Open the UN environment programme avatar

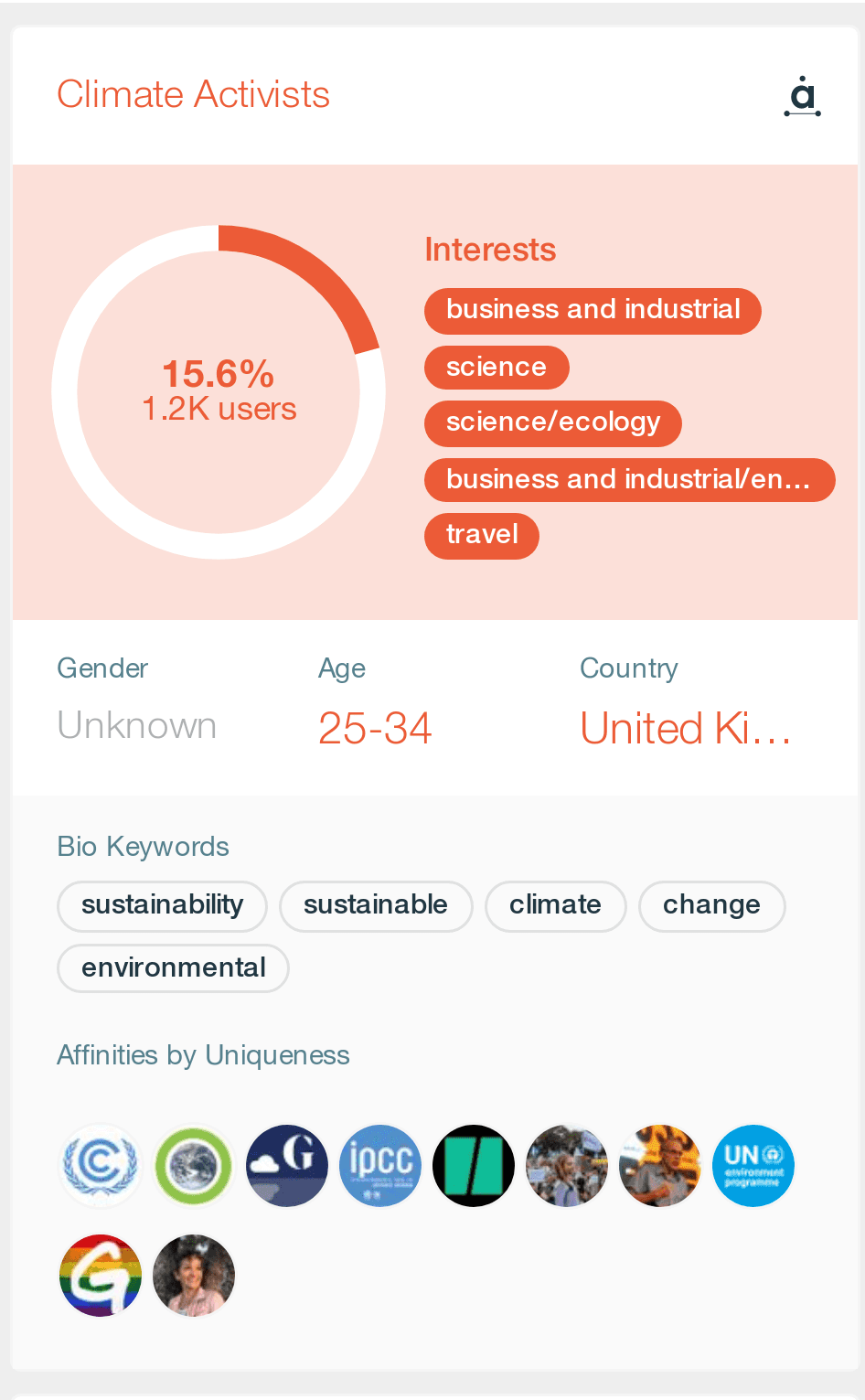753,1166
